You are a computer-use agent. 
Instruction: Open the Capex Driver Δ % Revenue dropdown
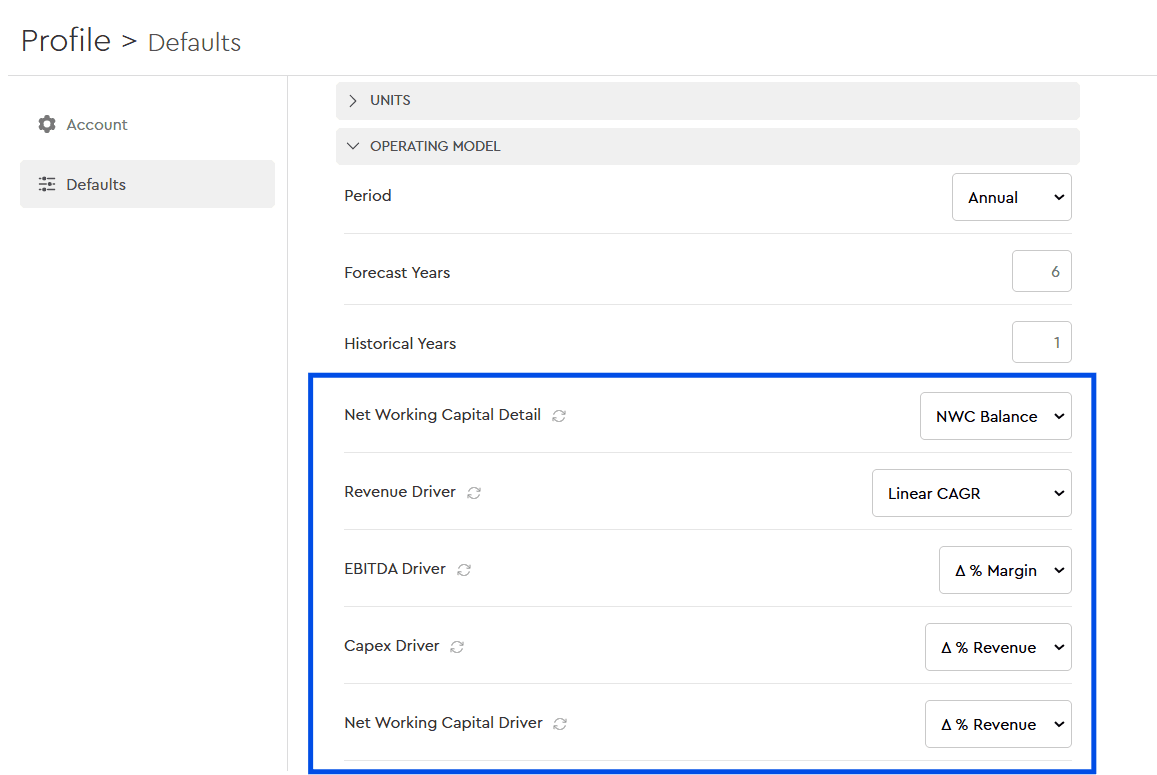pyautogui.click(x=998, y=647)
